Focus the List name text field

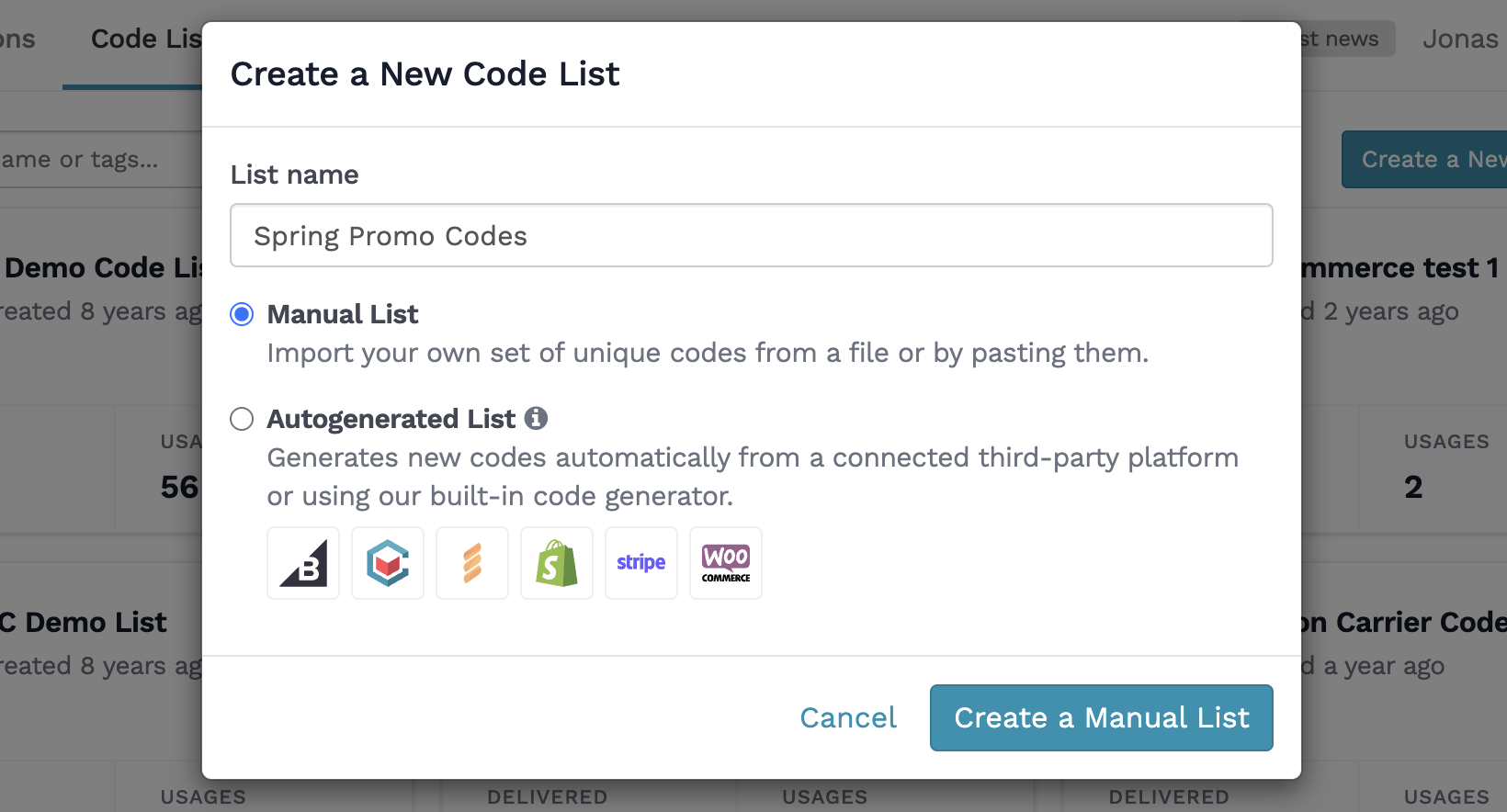(751, 236)
